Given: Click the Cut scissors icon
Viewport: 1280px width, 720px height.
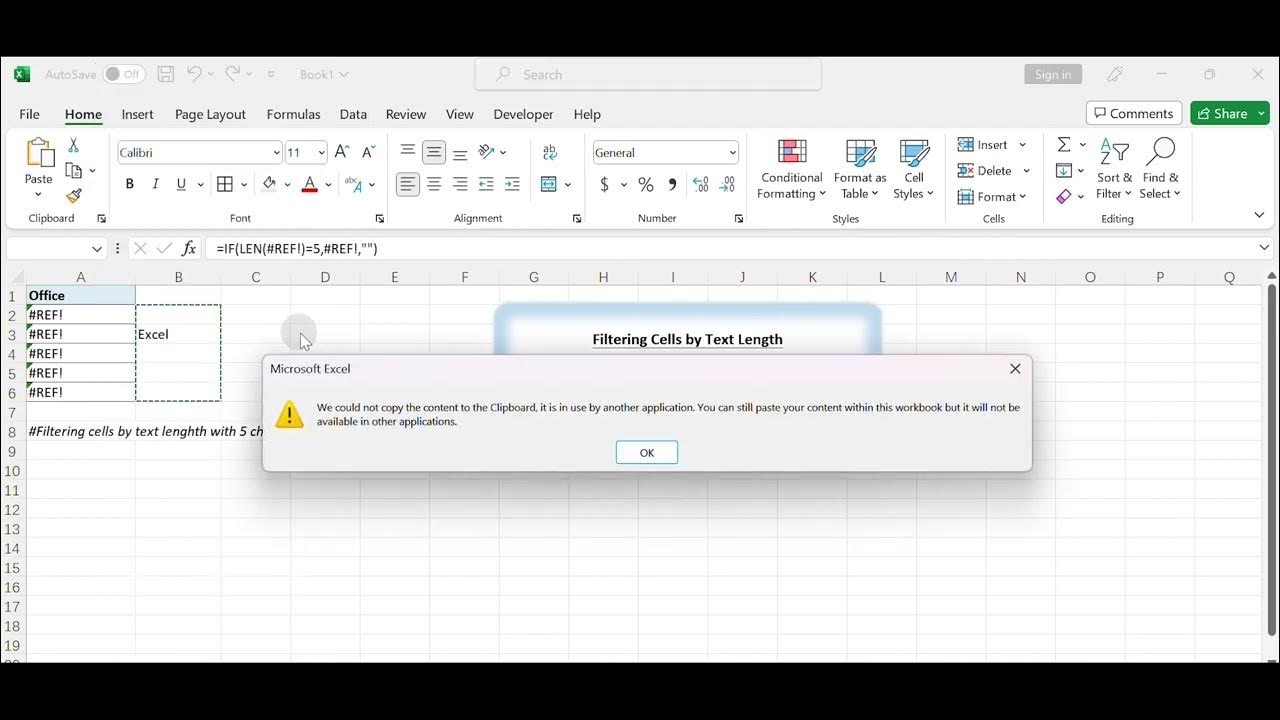Looking at the screenshot, I should click(73, 146).
